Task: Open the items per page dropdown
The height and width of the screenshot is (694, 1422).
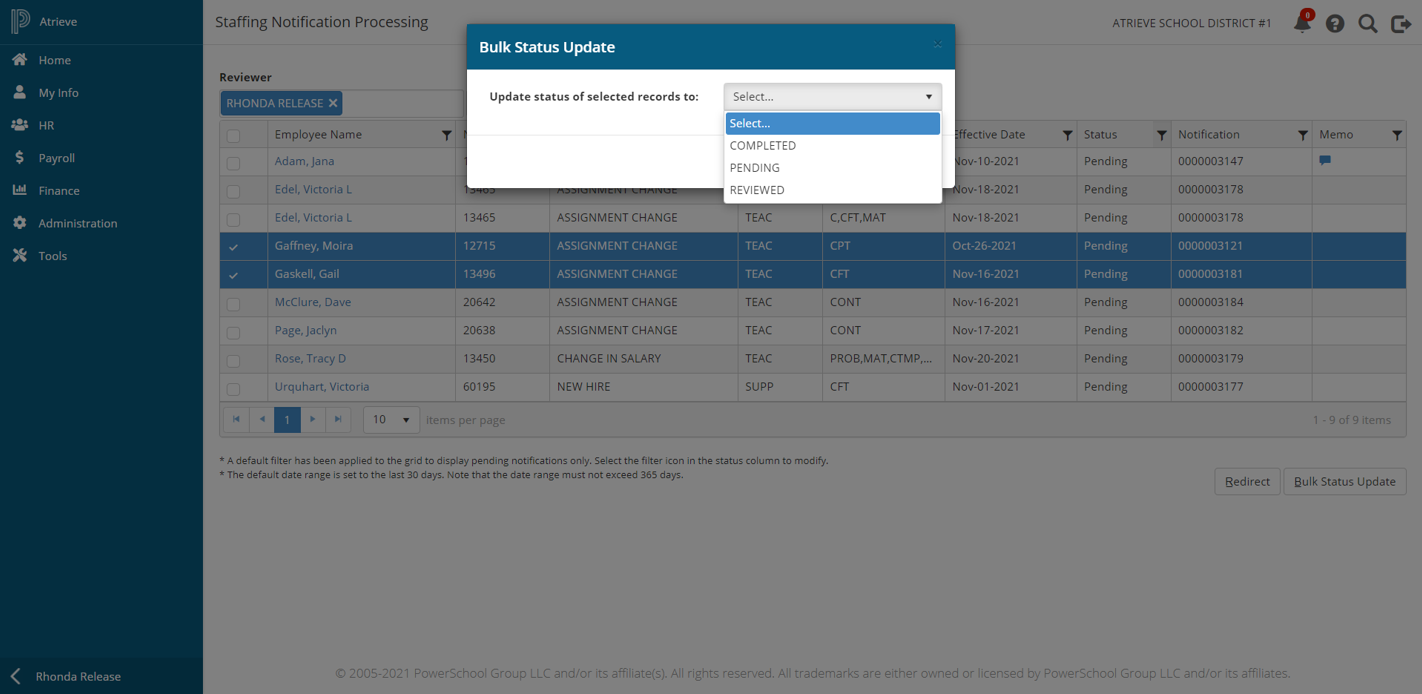Action: click(391, 420)
